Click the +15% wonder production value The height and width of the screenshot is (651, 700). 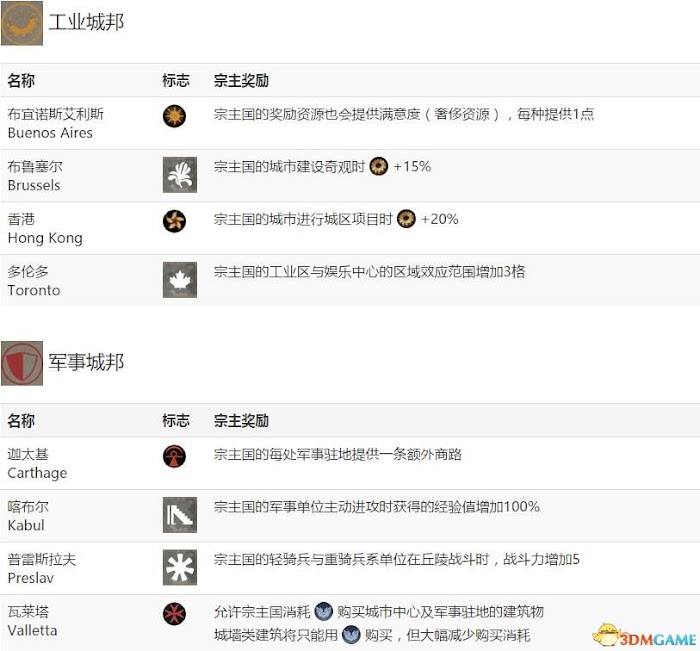(x=412, y=167)
